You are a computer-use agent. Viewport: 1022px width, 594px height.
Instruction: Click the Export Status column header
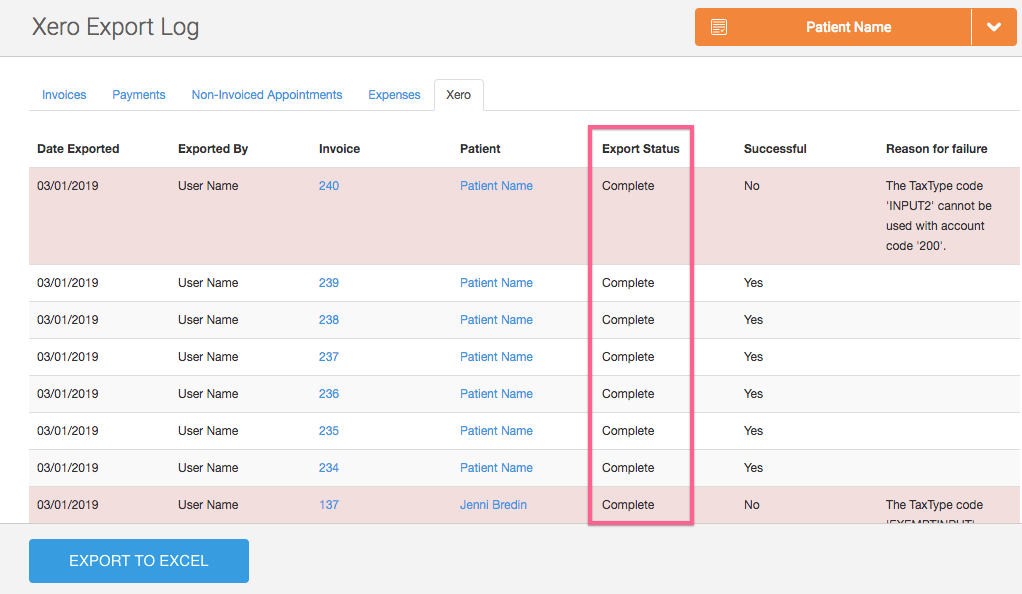(640, 149)
